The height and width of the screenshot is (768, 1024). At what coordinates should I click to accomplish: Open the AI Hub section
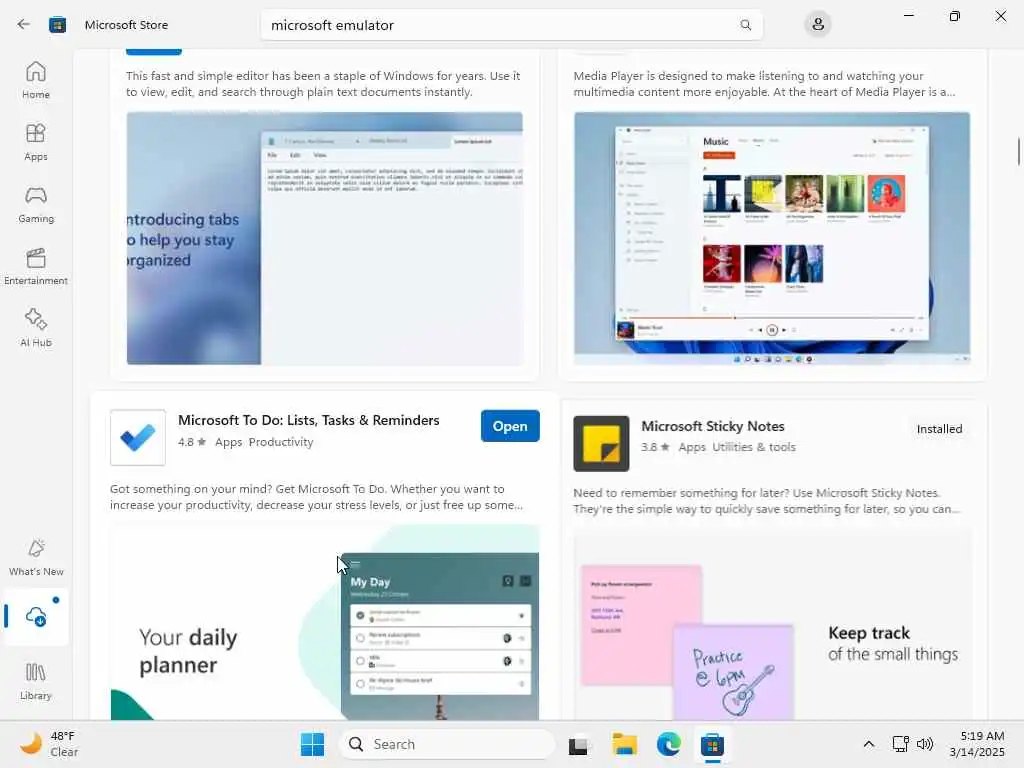point(36,328)
